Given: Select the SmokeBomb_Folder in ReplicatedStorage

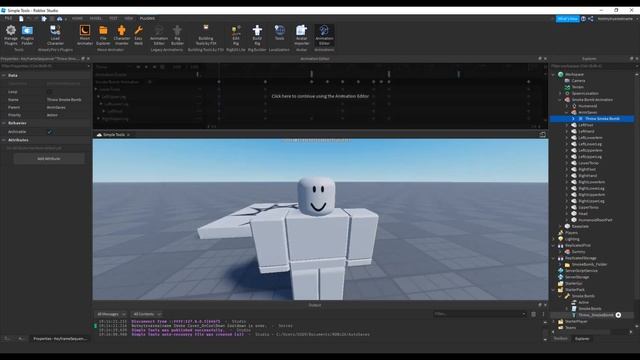Looking at the screenshot, I should [589, 264].
